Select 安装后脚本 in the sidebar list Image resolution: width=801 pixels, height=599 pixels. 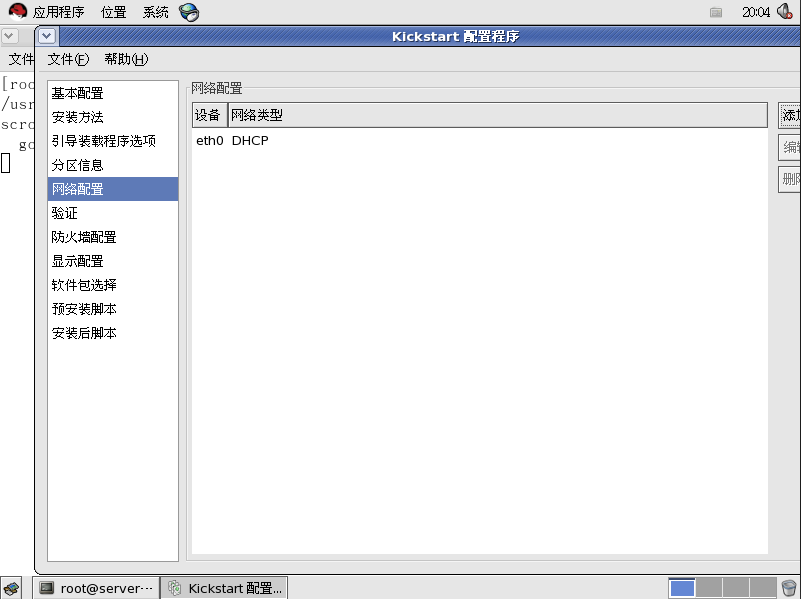(113, 333)
